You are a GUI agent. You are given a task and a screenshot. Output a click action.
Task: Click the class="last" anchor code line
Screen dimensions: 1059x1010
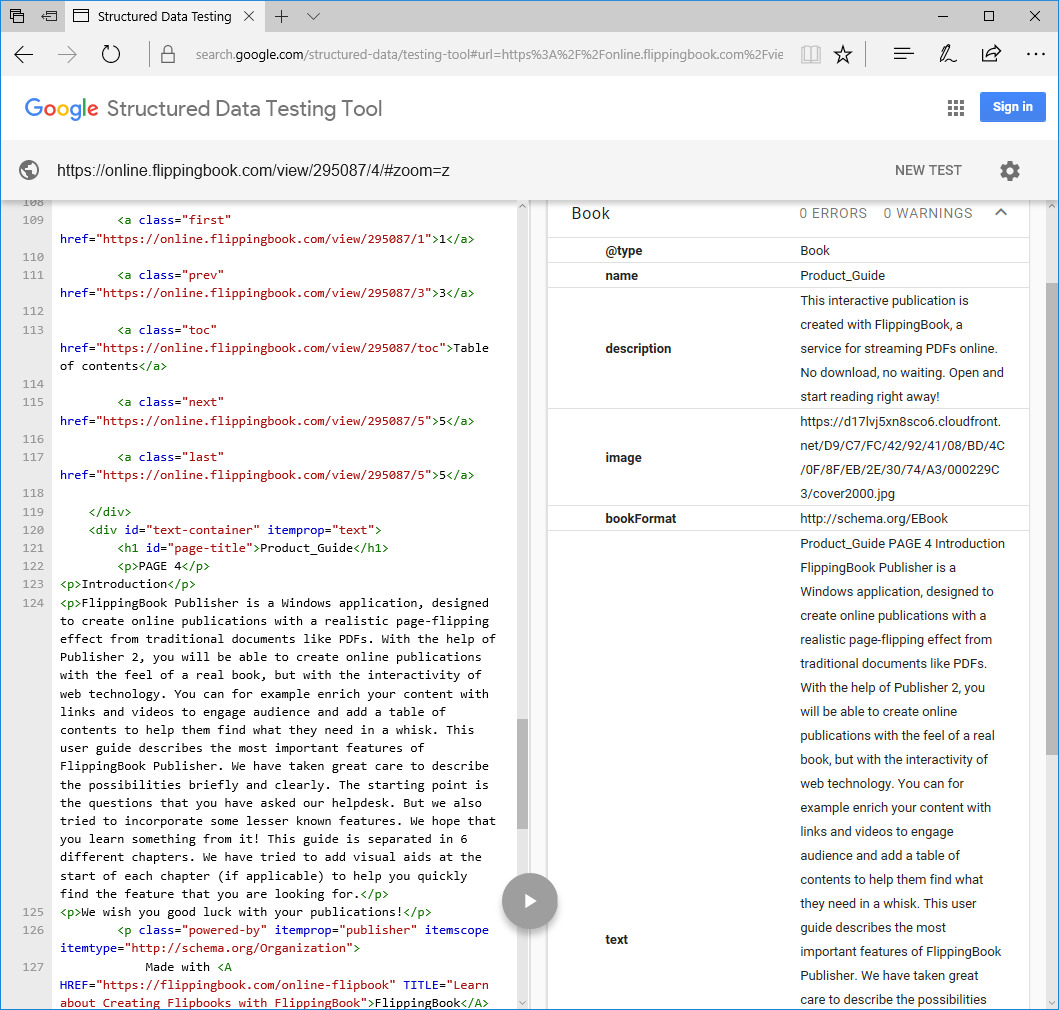170,457
